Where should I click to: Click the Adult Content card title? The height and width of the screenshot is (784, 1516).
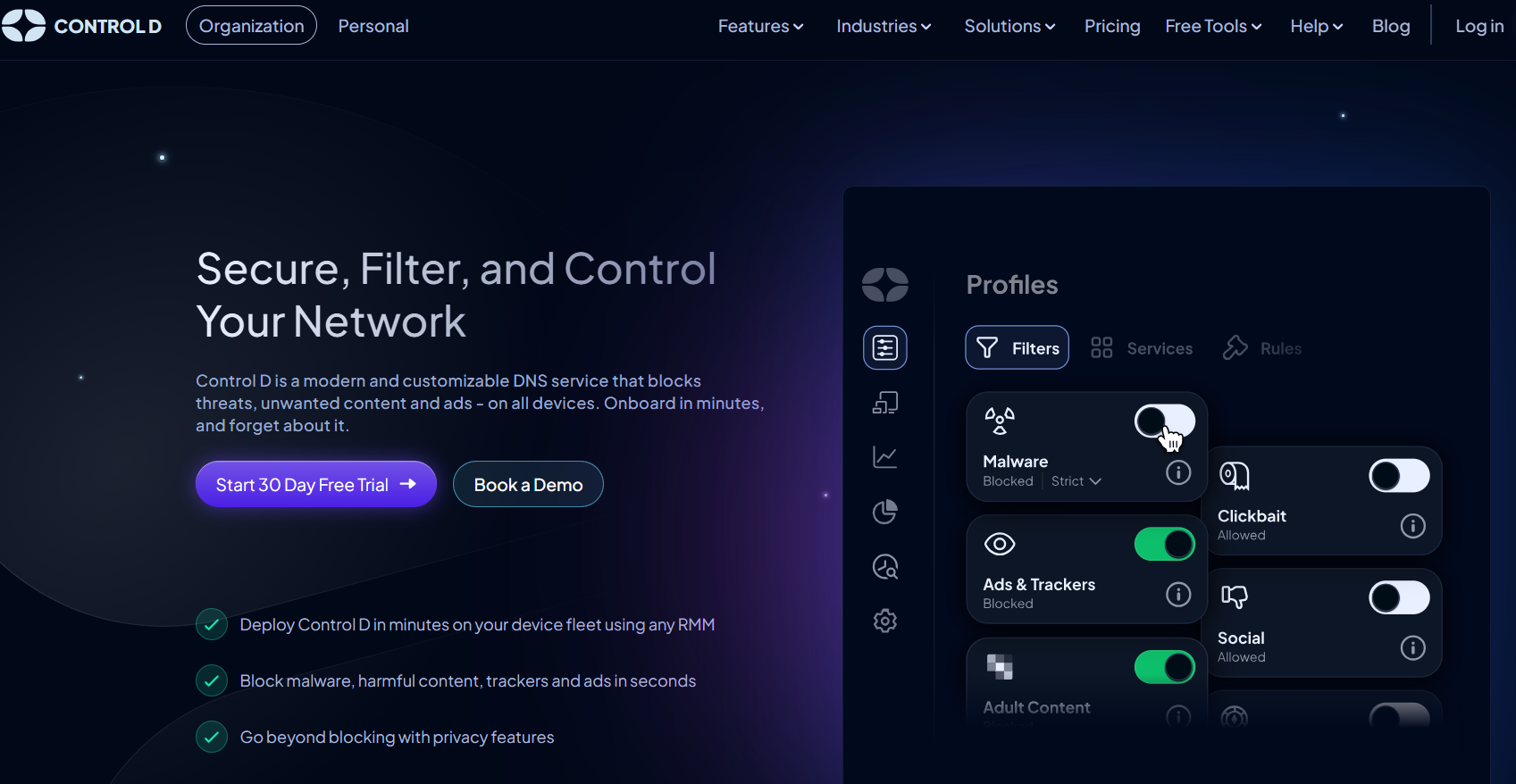[1036, 707]
